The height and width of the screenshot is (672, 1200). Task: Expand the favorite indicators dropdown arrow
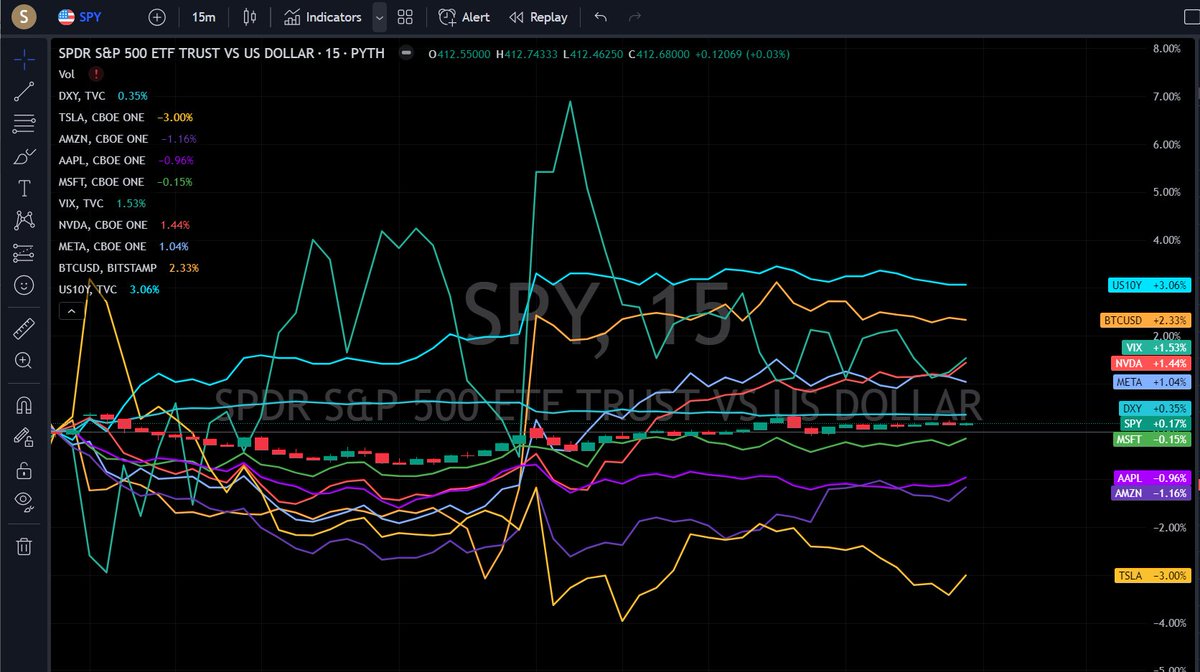379,17
